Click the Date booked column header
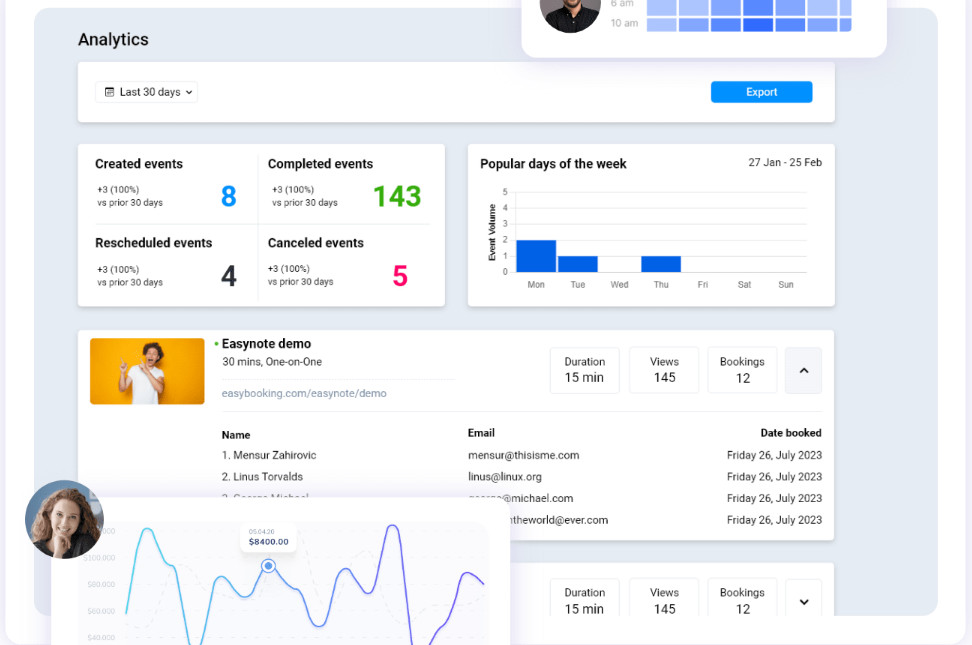The image size is (972, 645). (x=794, y=433)
